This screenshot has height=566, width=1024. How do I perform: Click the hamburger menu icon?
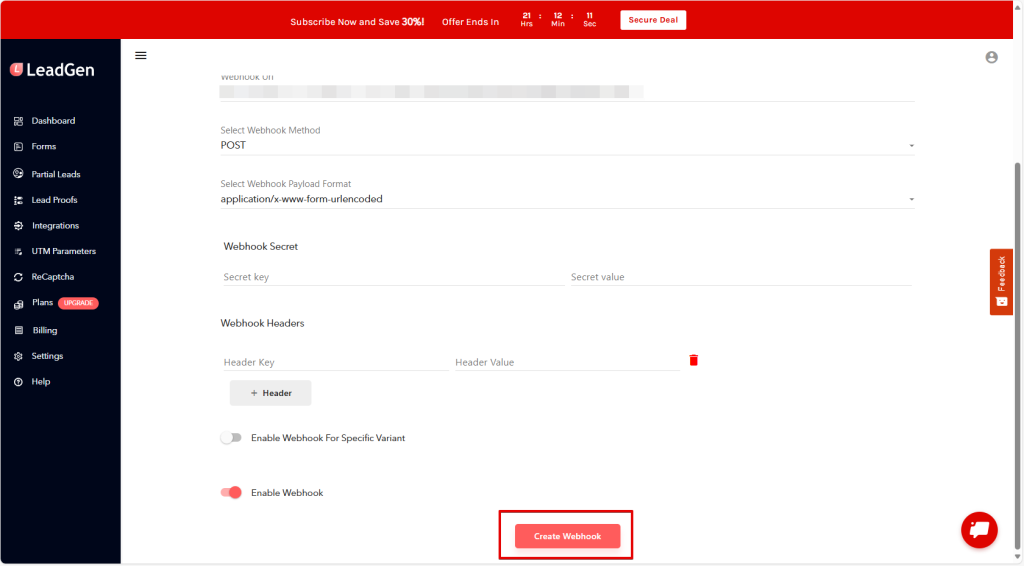click(141, 55)
